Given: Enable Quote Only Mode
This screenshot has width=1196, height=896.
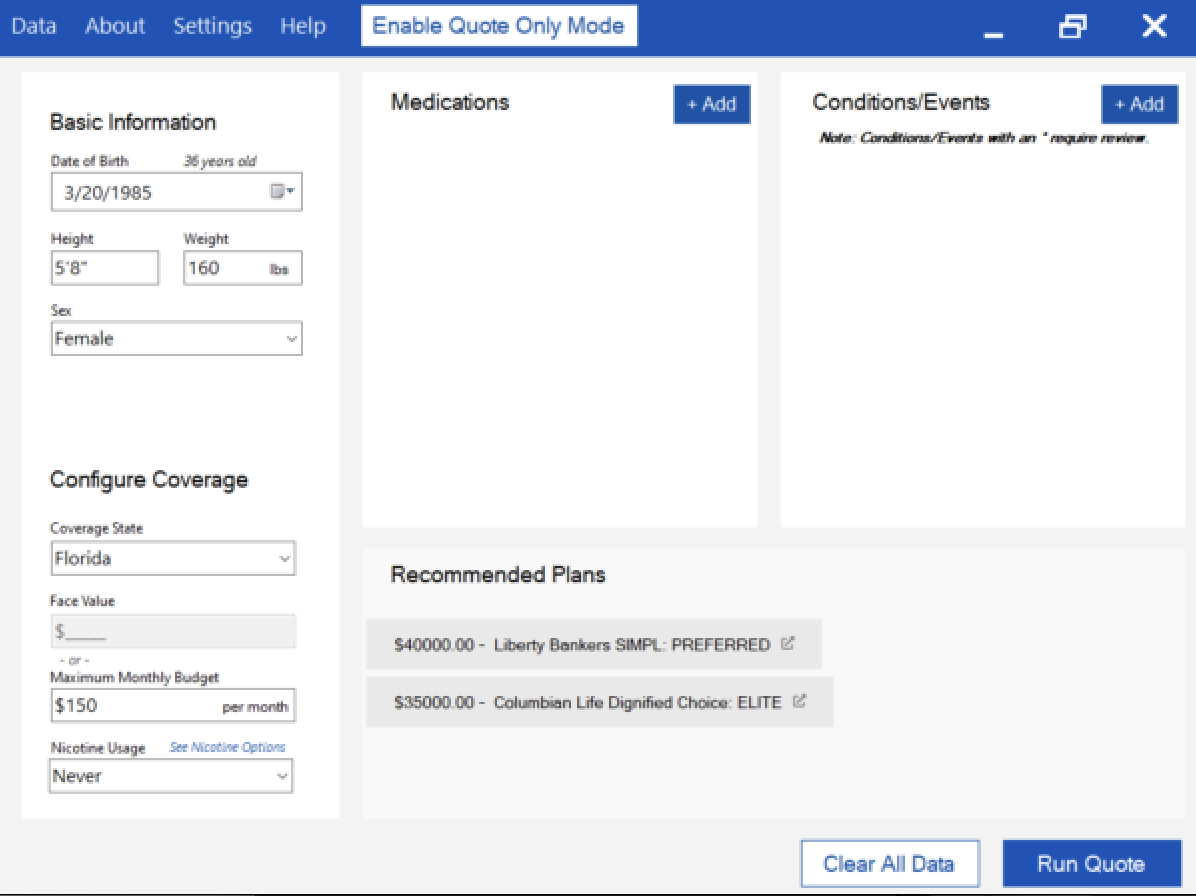Looking at the screenshot, I should [x=498, y=26].
